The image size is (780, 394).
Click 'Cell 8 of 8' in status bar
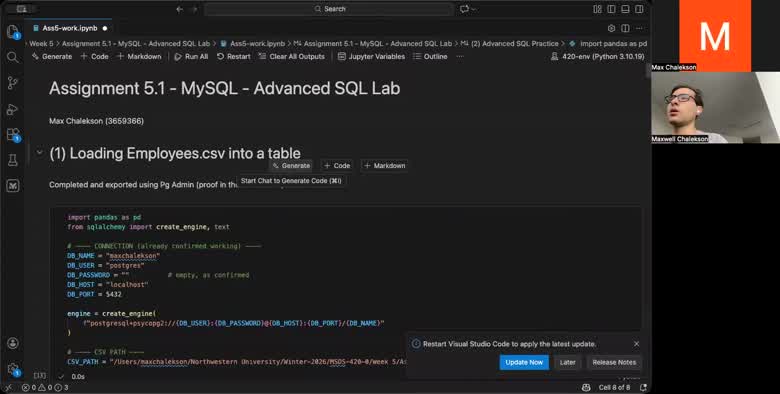614,388
